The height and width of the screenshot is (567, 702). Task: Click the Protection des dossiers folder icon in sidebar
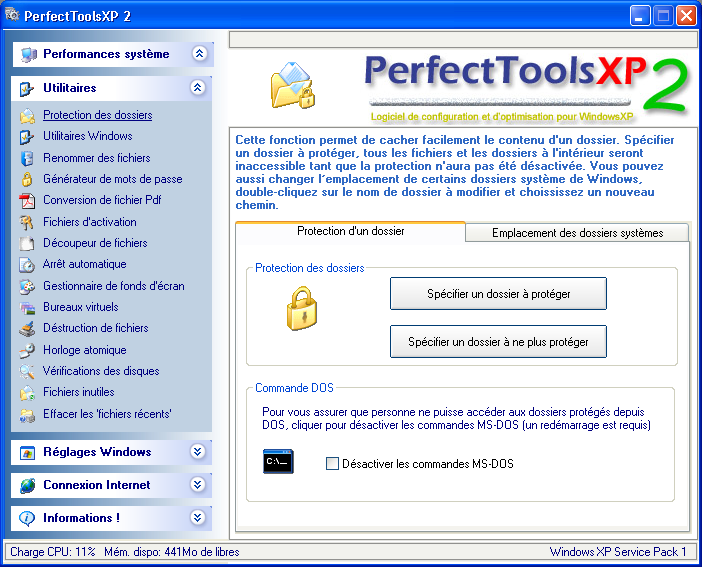[x=27, y=116]
